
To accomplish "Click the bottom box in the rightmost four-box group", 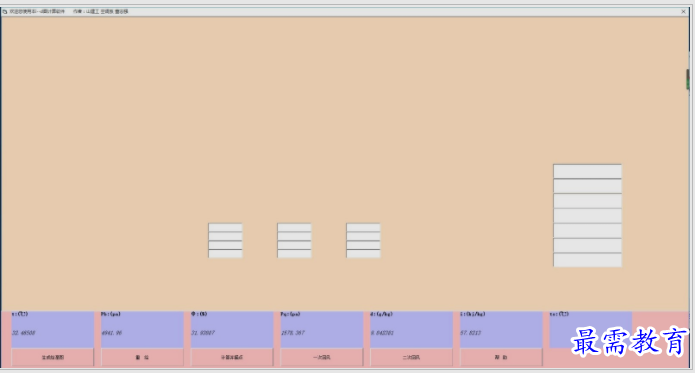I will click(x=363, y=254).
